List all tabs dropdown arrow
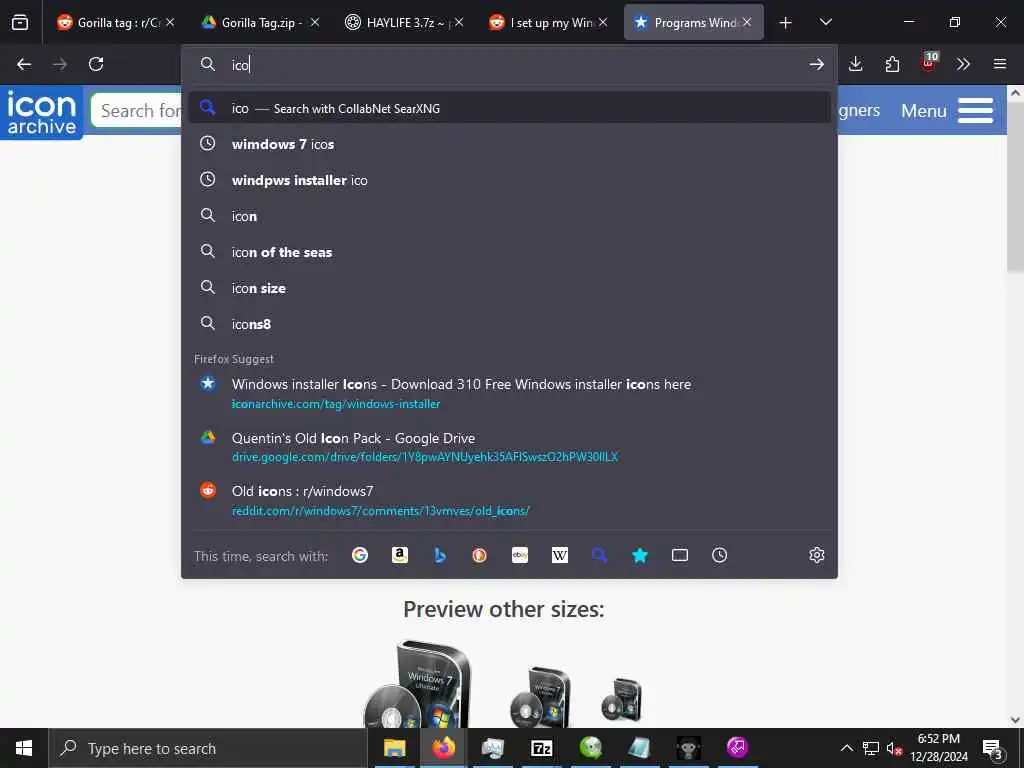 pyautogui.click(x=825, y=23)
